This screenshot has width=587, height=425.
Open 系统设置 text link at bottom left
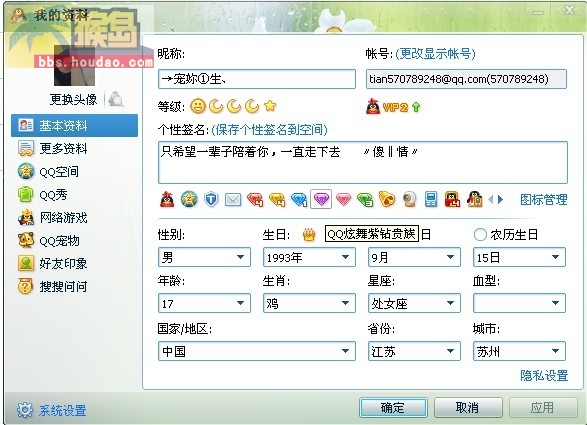(63, 410)
